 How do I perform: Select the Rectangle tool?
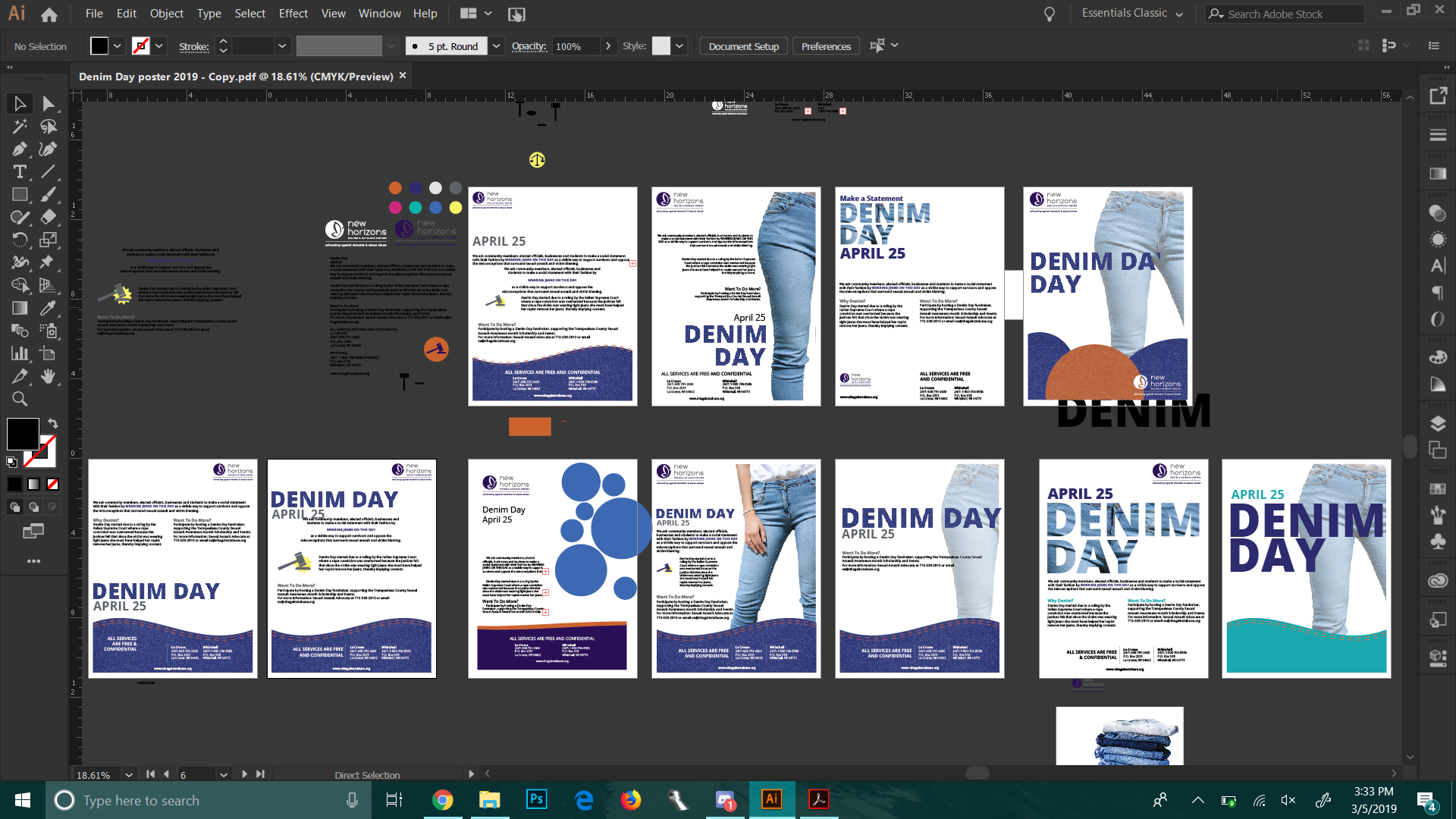click(x=19, y=195)
